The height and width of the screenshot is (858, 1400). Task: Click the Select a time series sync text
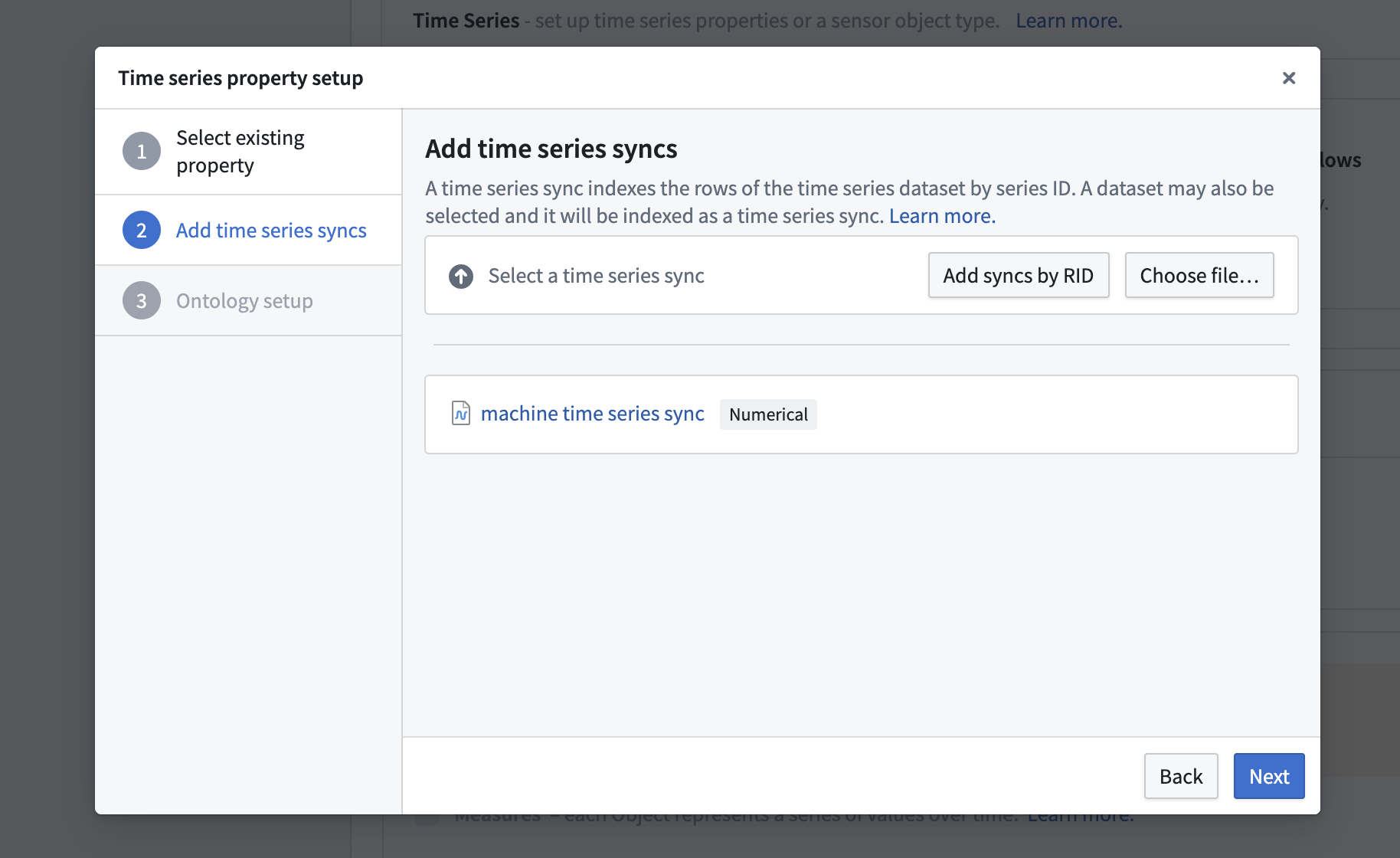597,276
